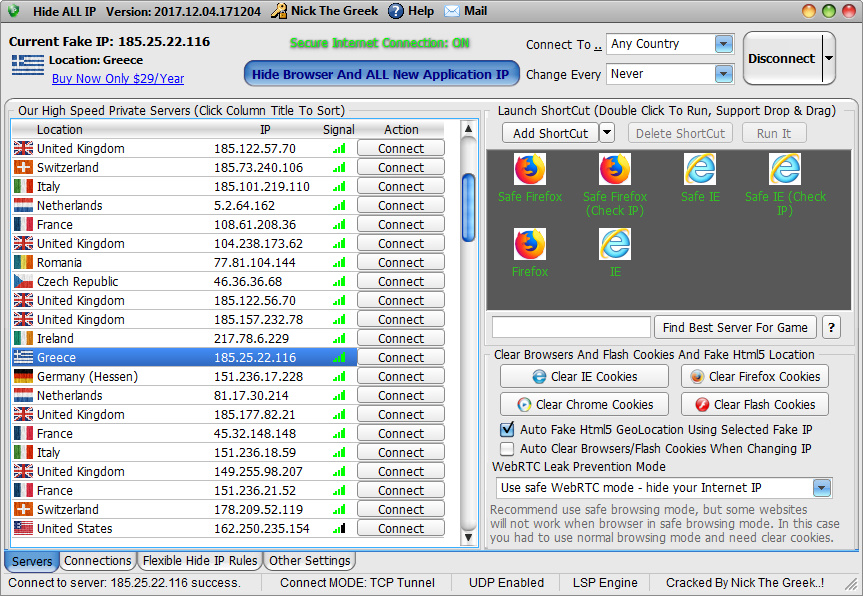The height and width of the screenshot is (596, 863).
Task: Click the UK flag at 185.122.57.70
Action: click(x=23, y=149)
